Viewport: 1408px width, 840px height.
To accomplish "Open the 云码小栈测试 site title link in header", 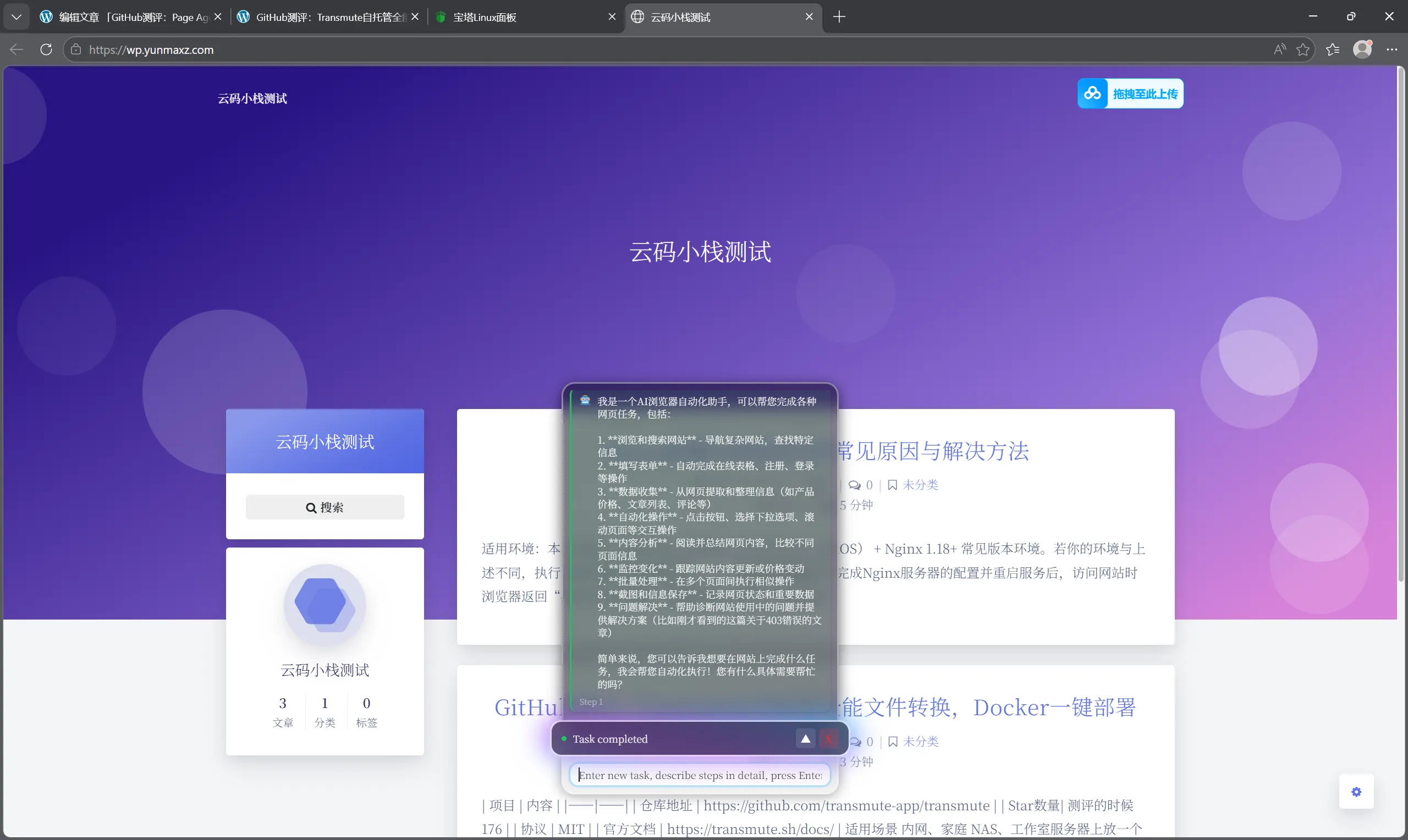I will (252, 98).
